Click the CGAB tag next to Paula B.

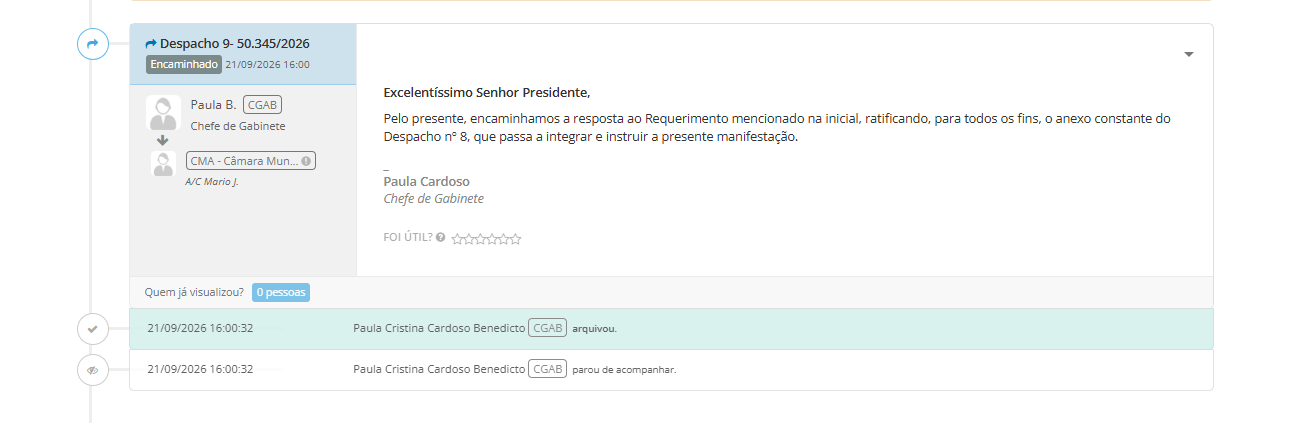coord(262,105)
